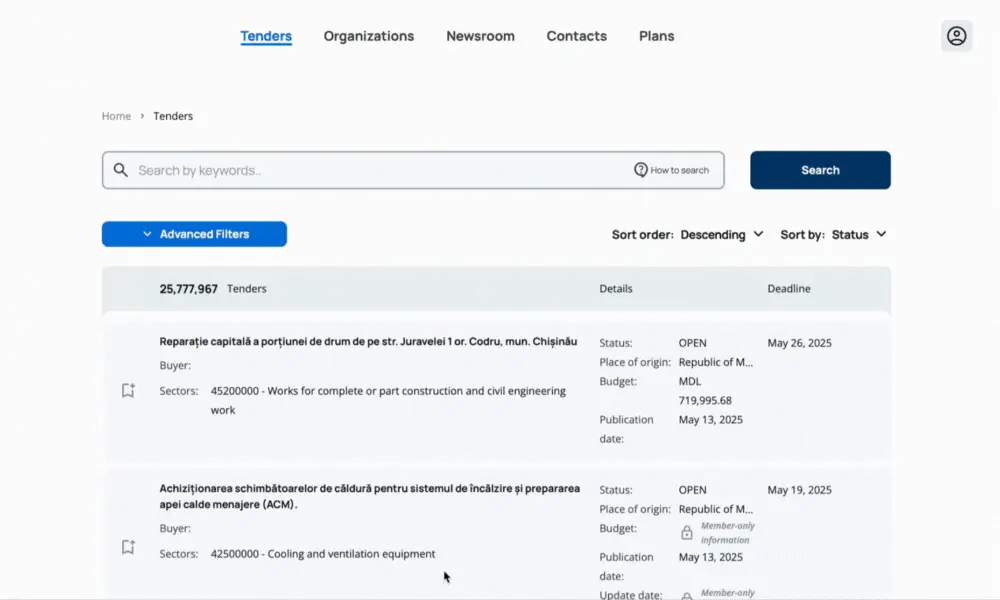1000x600 pixels.
Task: Bookmark the Achiziționarea schimbătoarelor tender
Action: click(x=128, y=547)
